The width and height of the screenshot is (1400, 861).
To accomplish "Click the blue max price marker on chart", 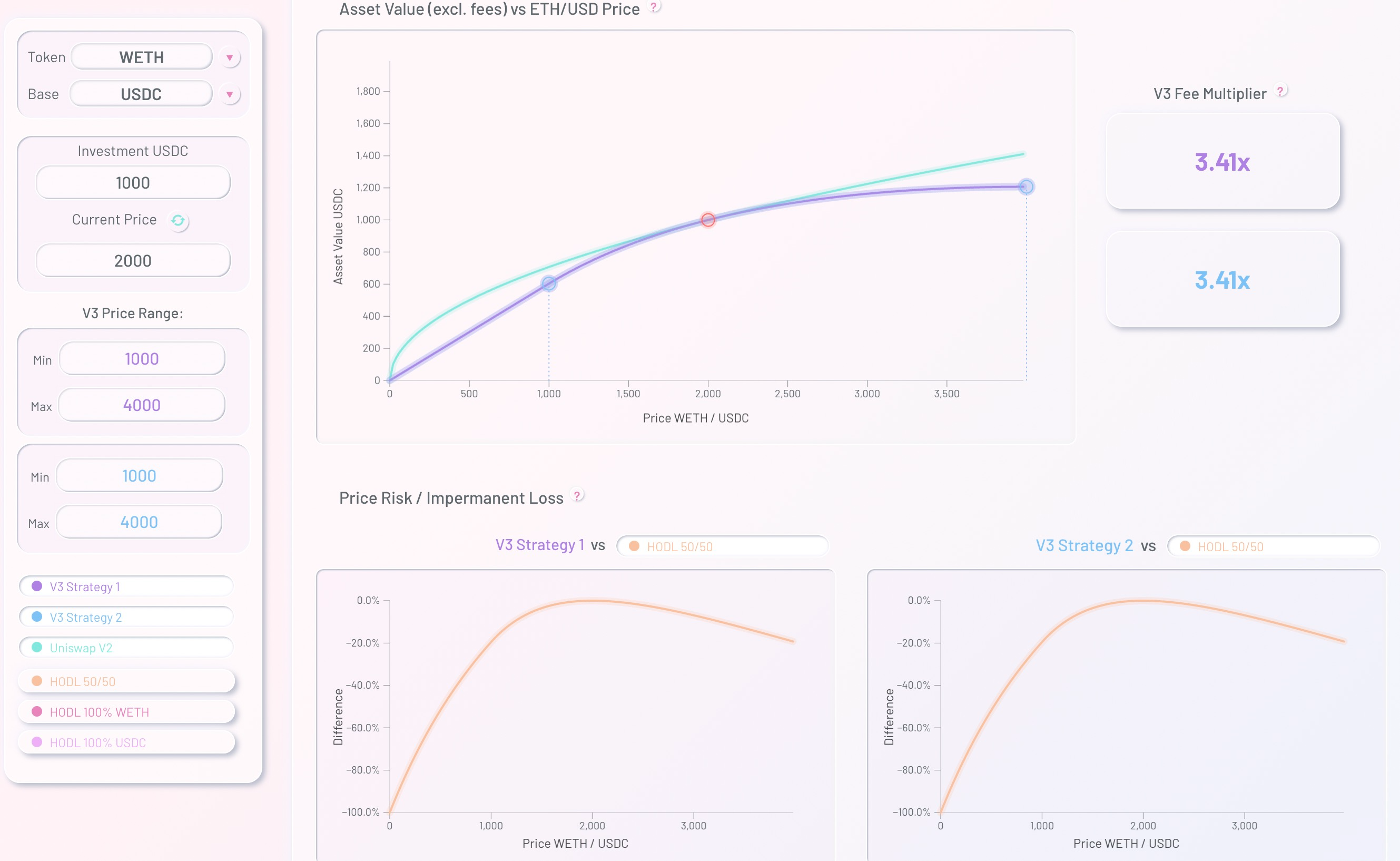I will (1026, 187).
